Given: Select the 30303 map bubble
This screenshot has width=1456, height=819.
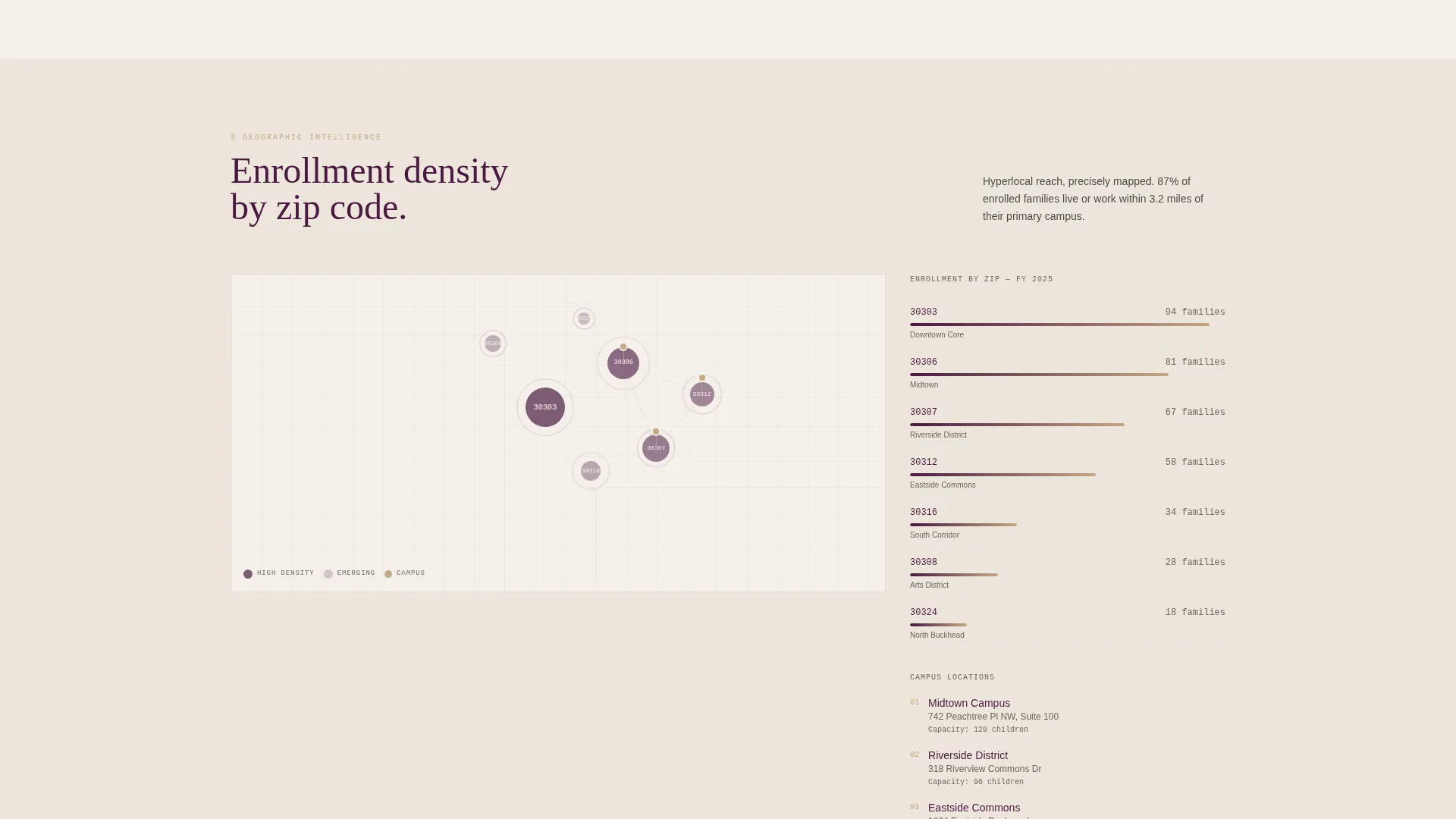Looking at the screenshot, I should [545, 407].
